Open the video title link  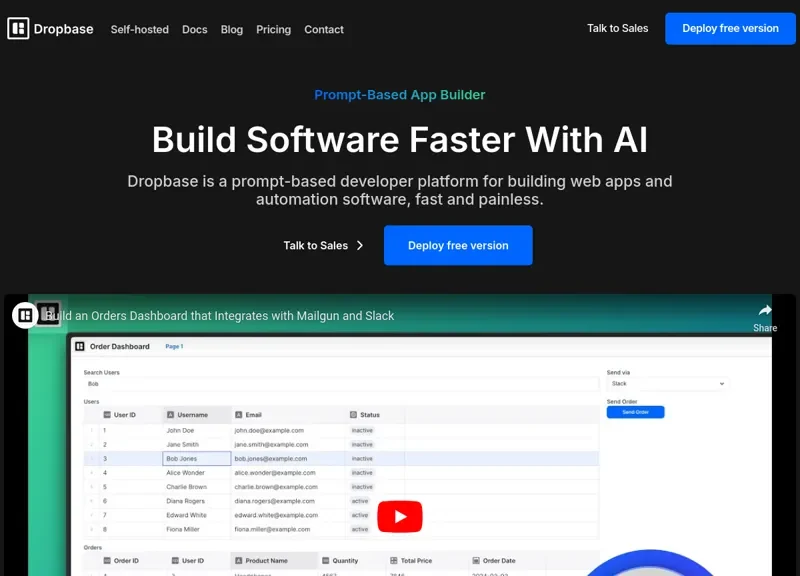(219, 316)
